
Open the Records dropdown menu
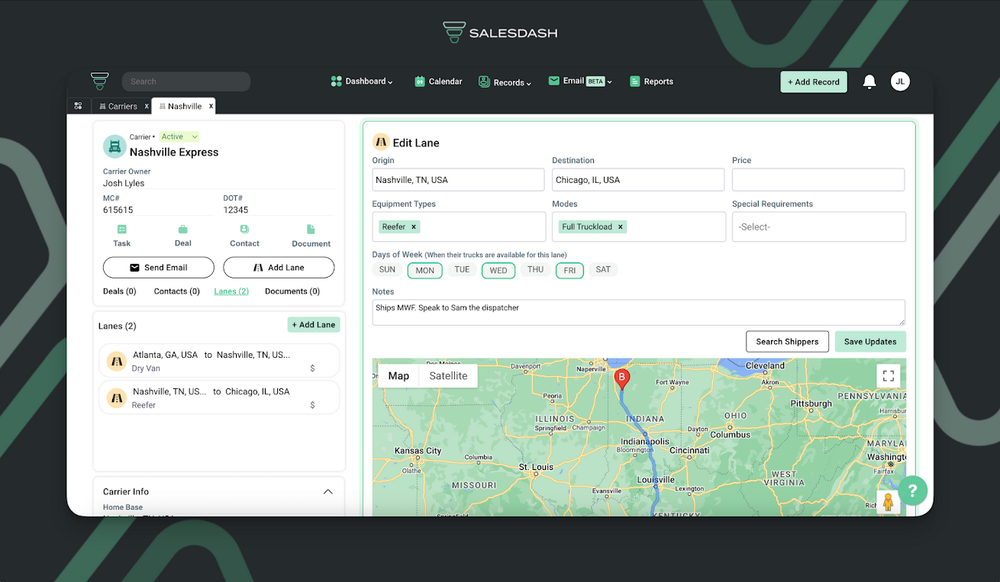click(504, 82)
